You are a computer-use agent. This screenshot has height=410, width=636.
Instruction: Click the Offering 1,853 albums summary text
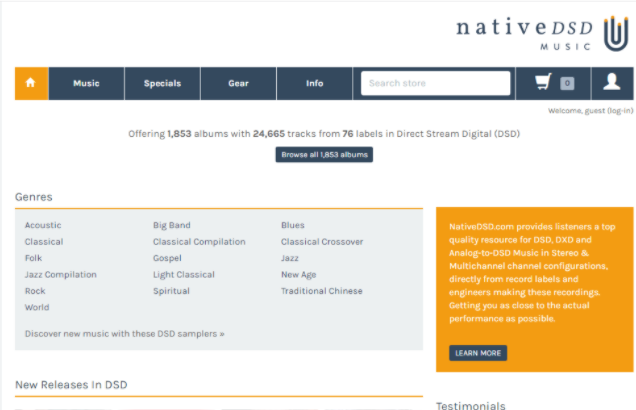324,134
